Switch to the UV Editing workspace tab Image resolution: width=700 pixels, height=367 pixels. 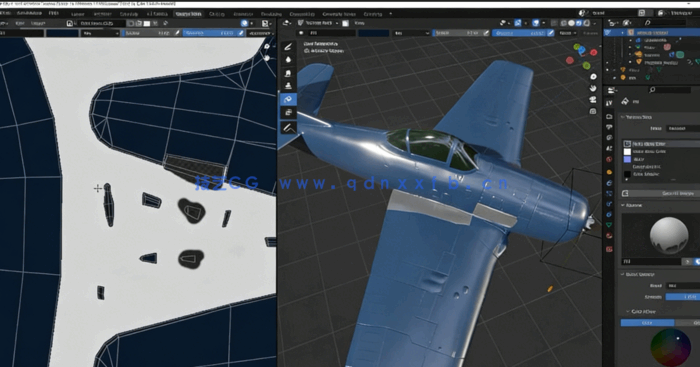157,14
